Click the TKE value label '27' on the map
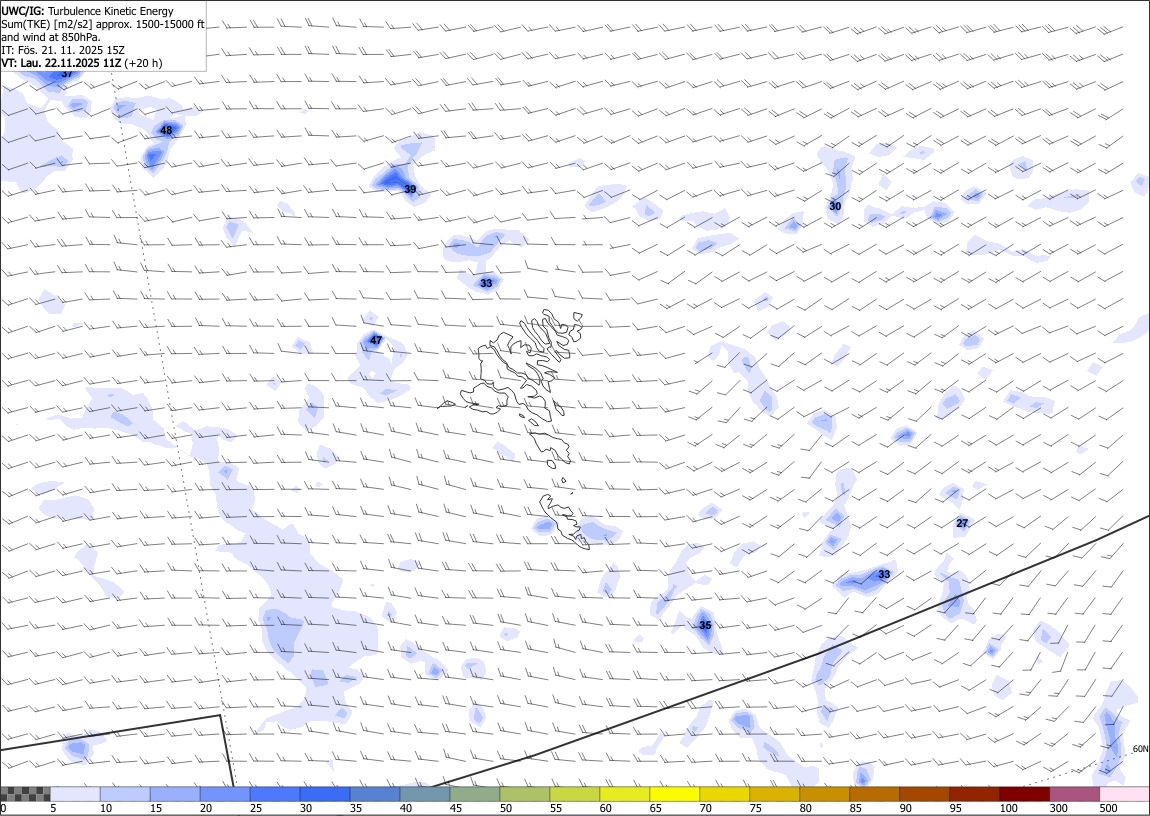Image resolution: width=1150 pixels, height=816 pixels. (x=962, y=523)
